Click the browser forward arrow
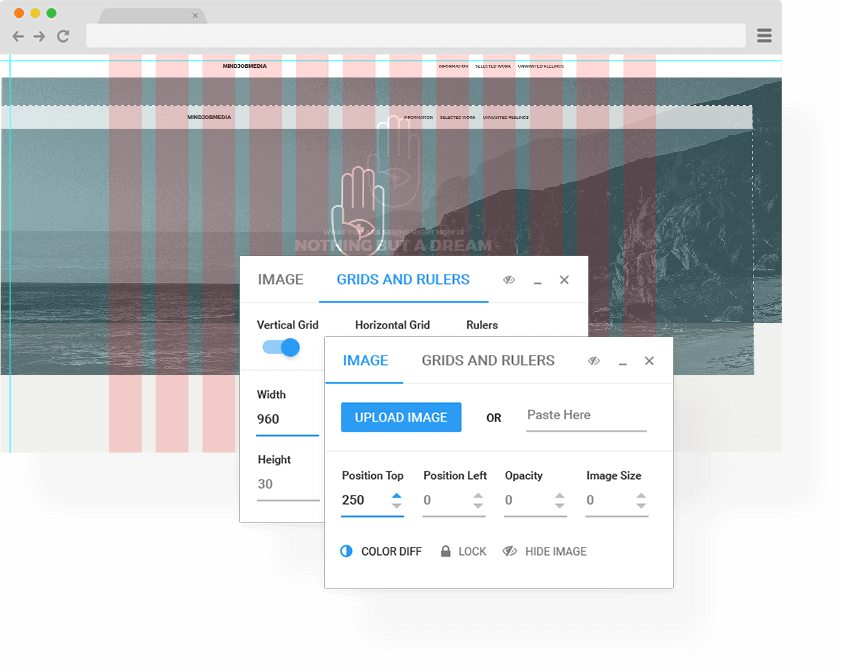The image size is (842, 668). [39, 37]
